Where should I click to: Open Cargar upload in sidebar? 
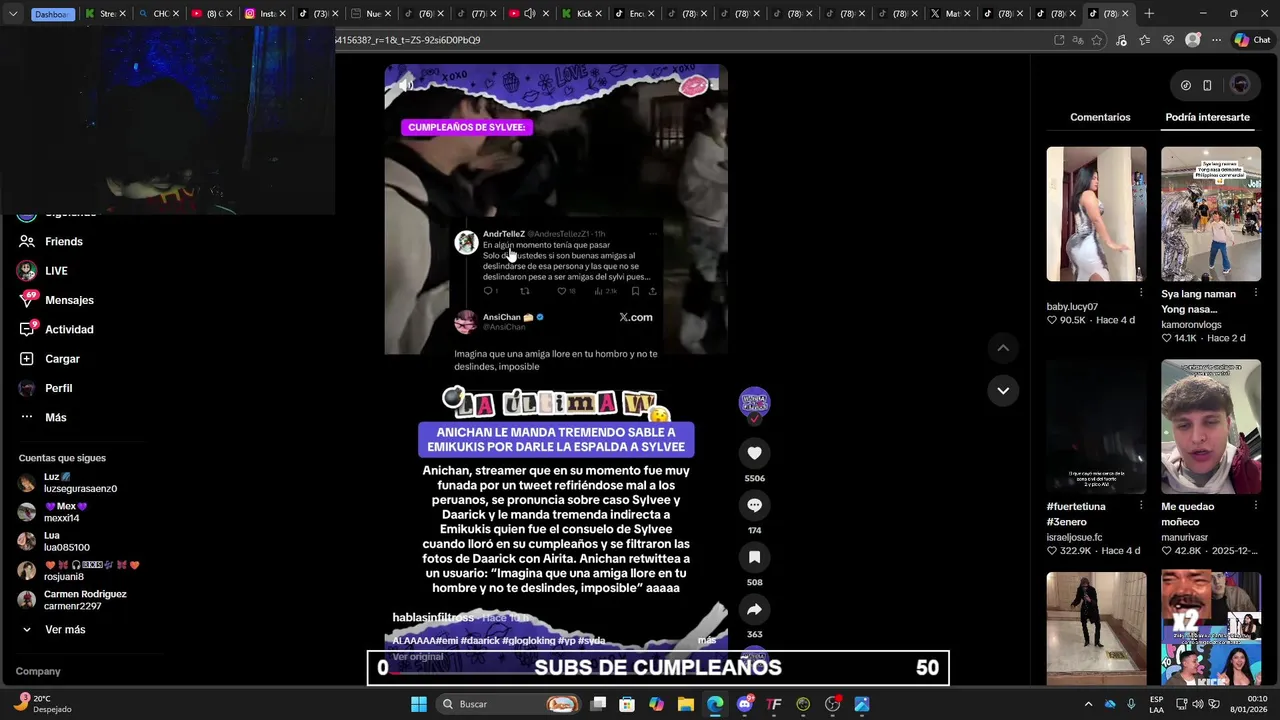coord(62,359)
